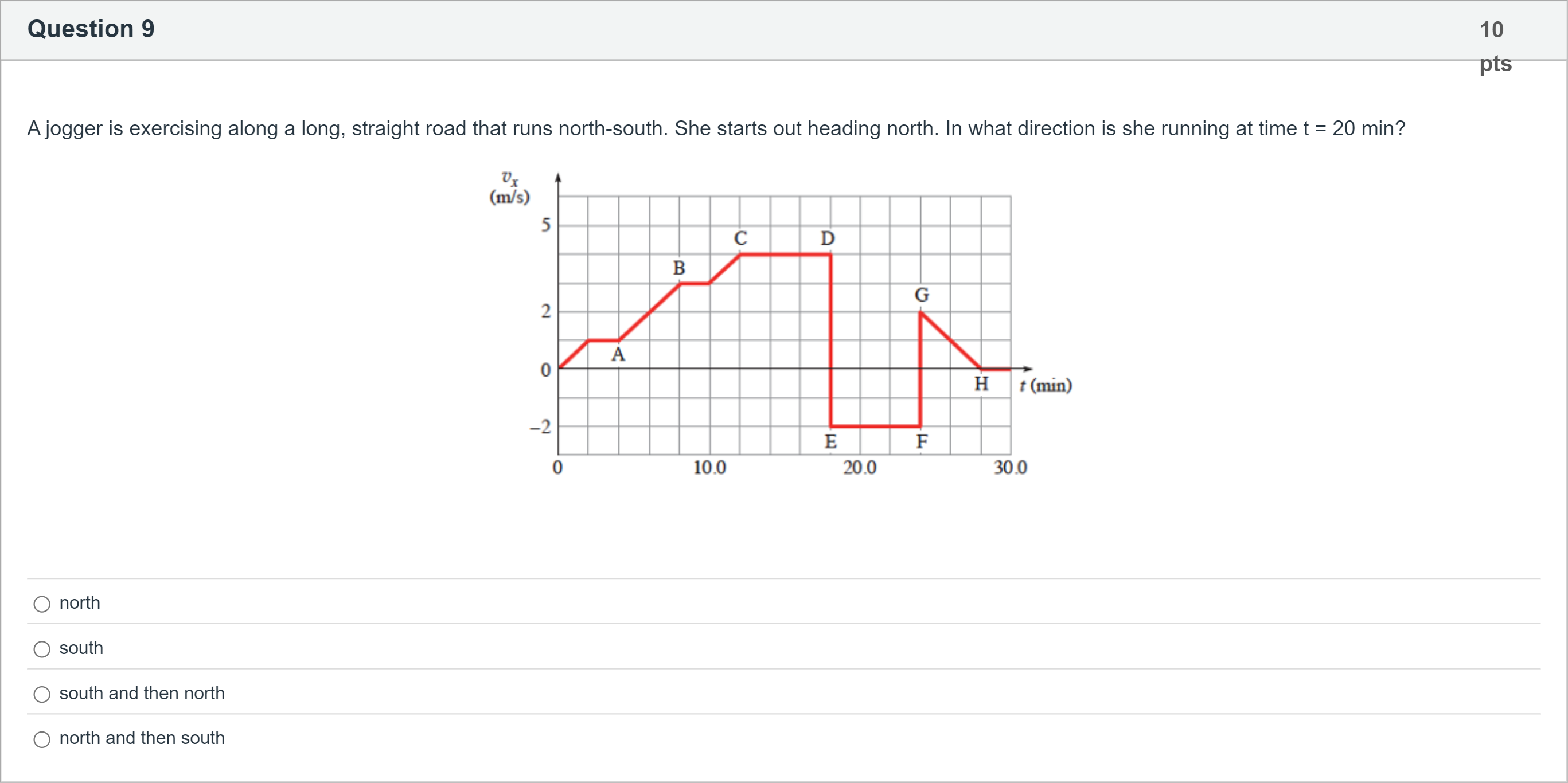Click point label C on the graph
1568x783 pixels.
[x=740, y=238]
